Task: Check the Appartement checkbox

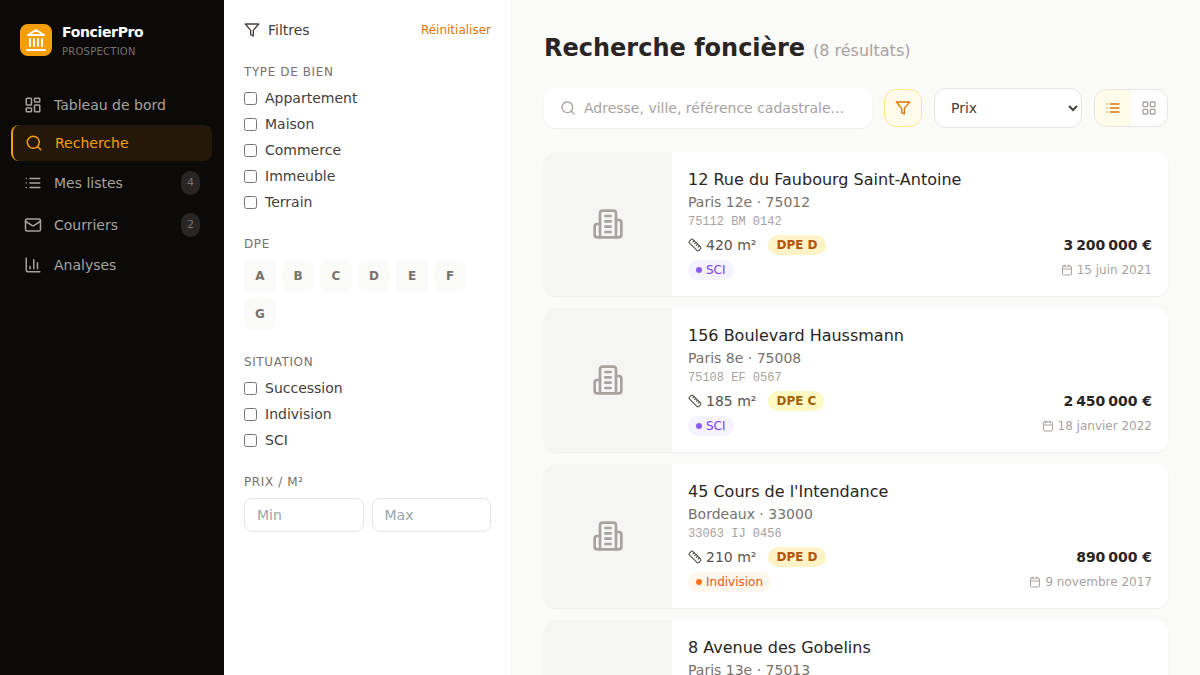Action: pos(251,98)
